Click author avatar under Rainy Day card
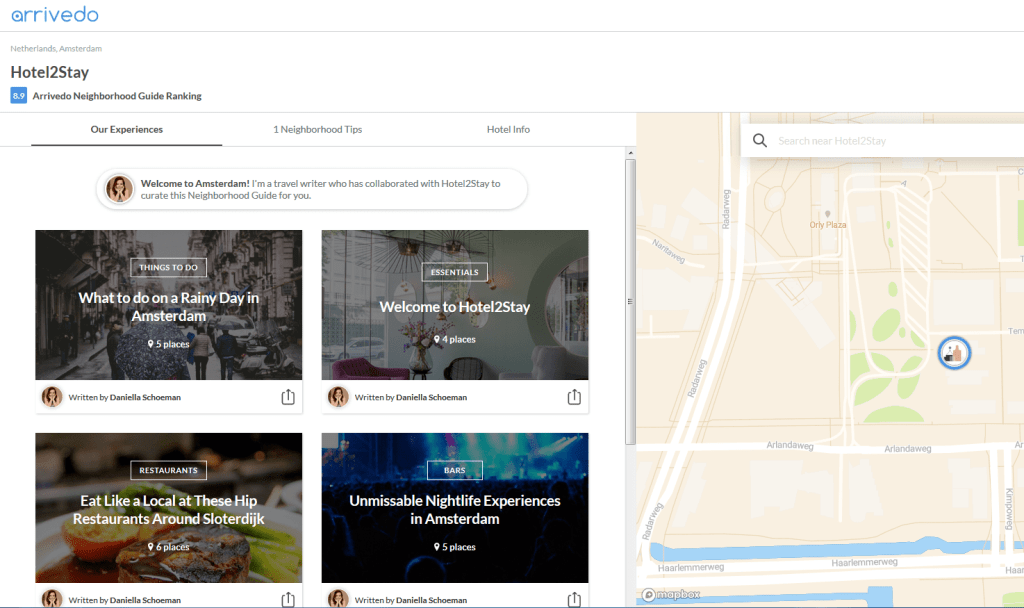1024x608 pixels. point(52,397)
